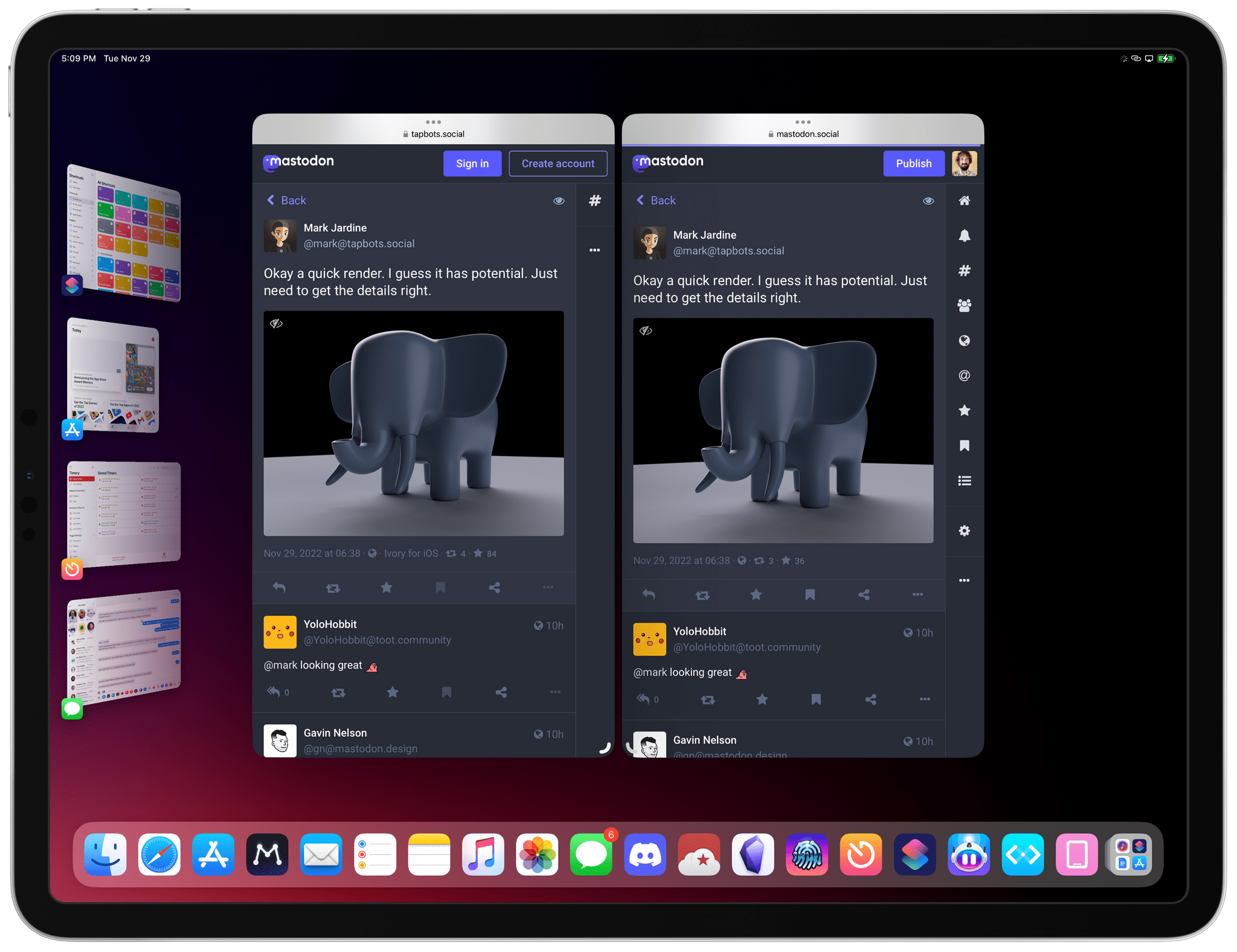Open more menu for Mark's post, tapbots.social

tap(548, 587)
